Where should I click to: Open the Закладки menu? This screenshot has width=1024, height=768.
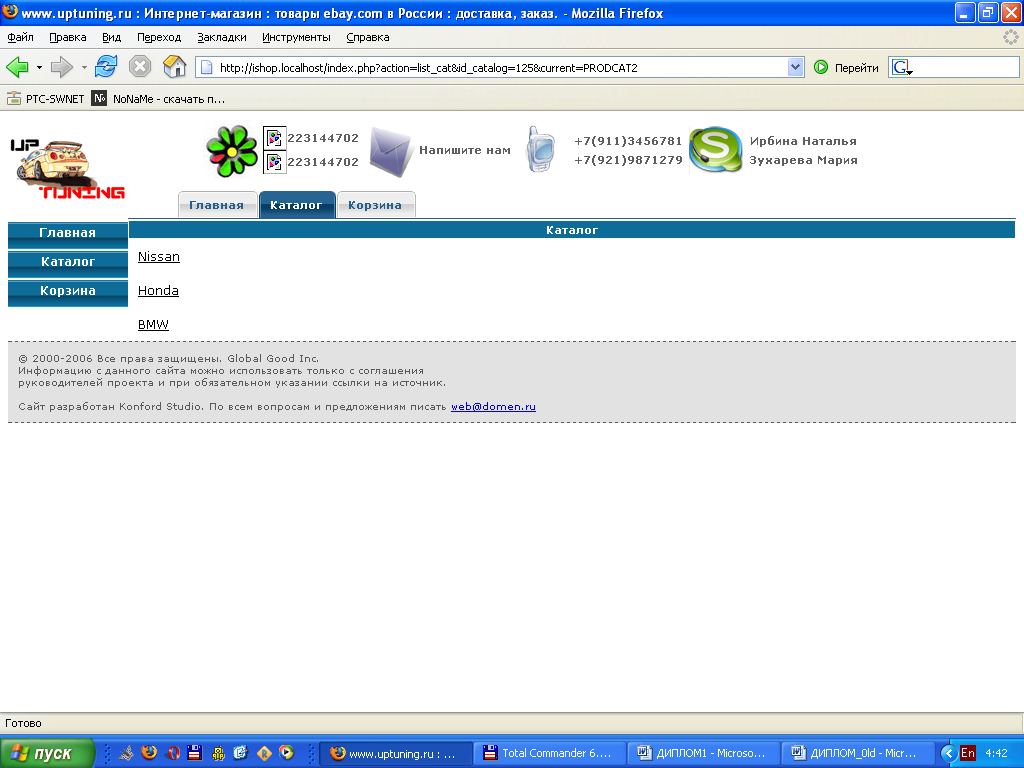point(222,37)
